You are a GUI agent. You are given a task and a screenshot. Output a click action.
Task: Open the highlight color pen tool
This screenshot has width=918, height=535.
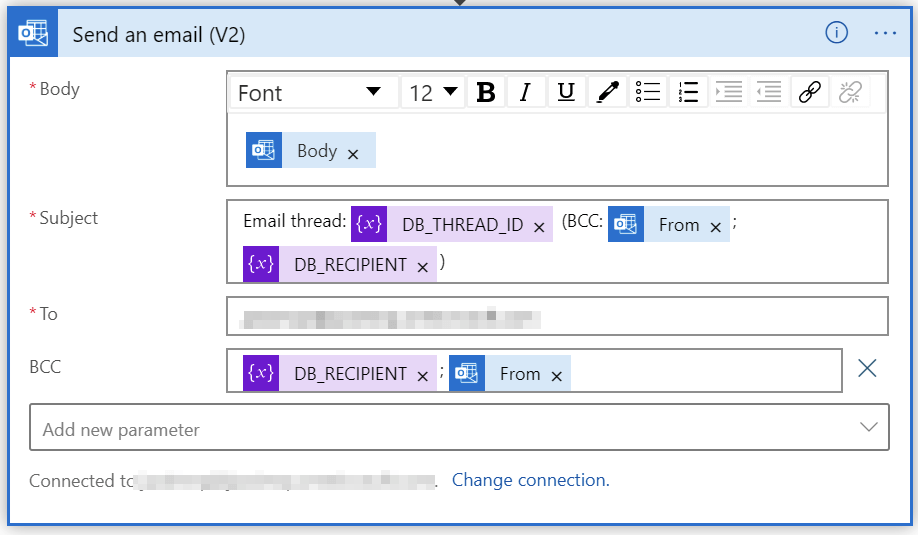point(607,92)
